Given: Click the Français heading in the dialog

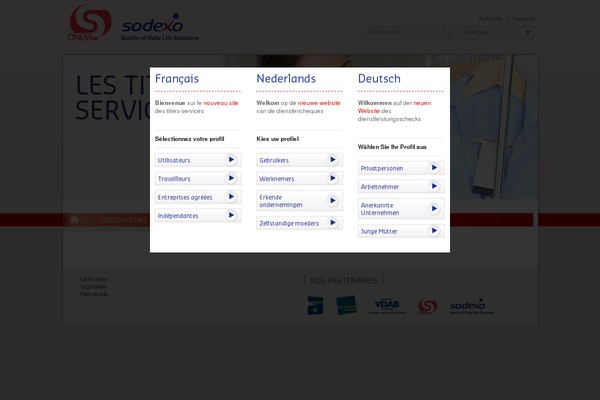Looking at the screenshot, I should 177,79.
